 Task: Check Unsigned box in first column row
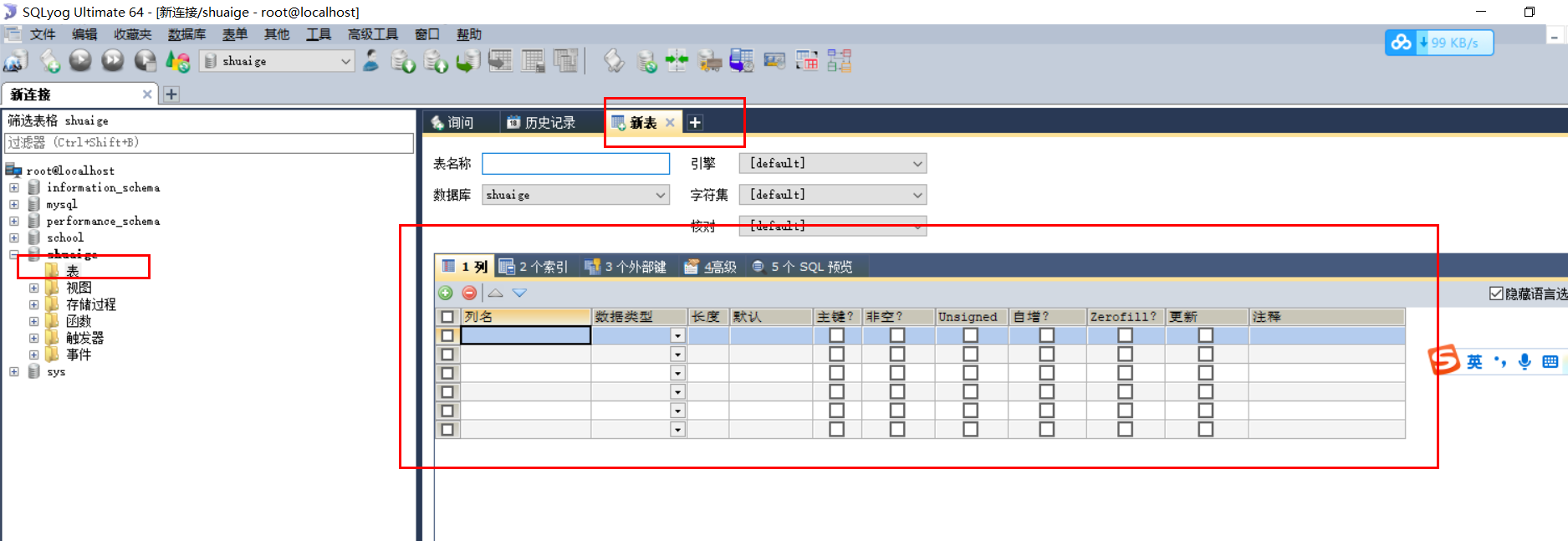point(970,335)
